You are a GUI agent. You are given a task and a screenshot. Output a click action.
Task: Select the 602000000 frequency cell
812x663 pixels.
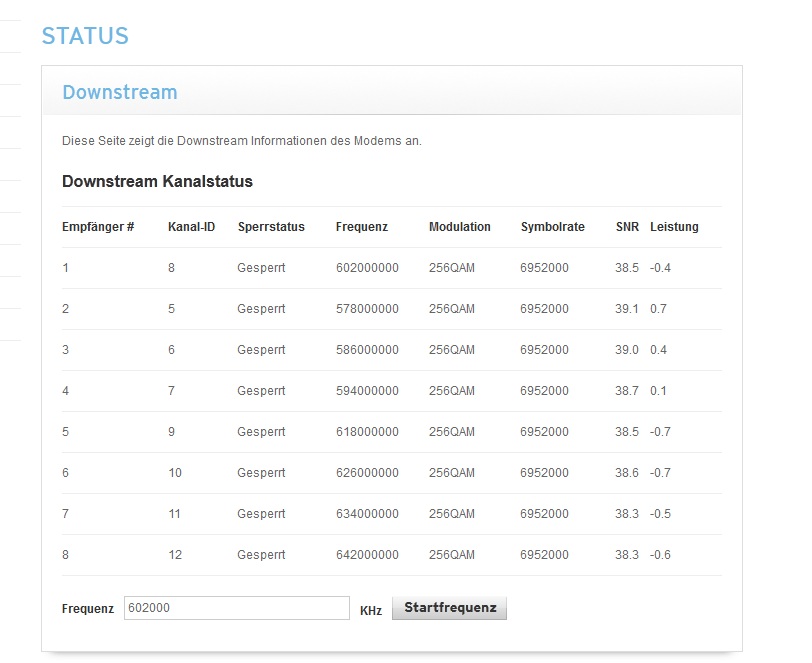(367, 268)
